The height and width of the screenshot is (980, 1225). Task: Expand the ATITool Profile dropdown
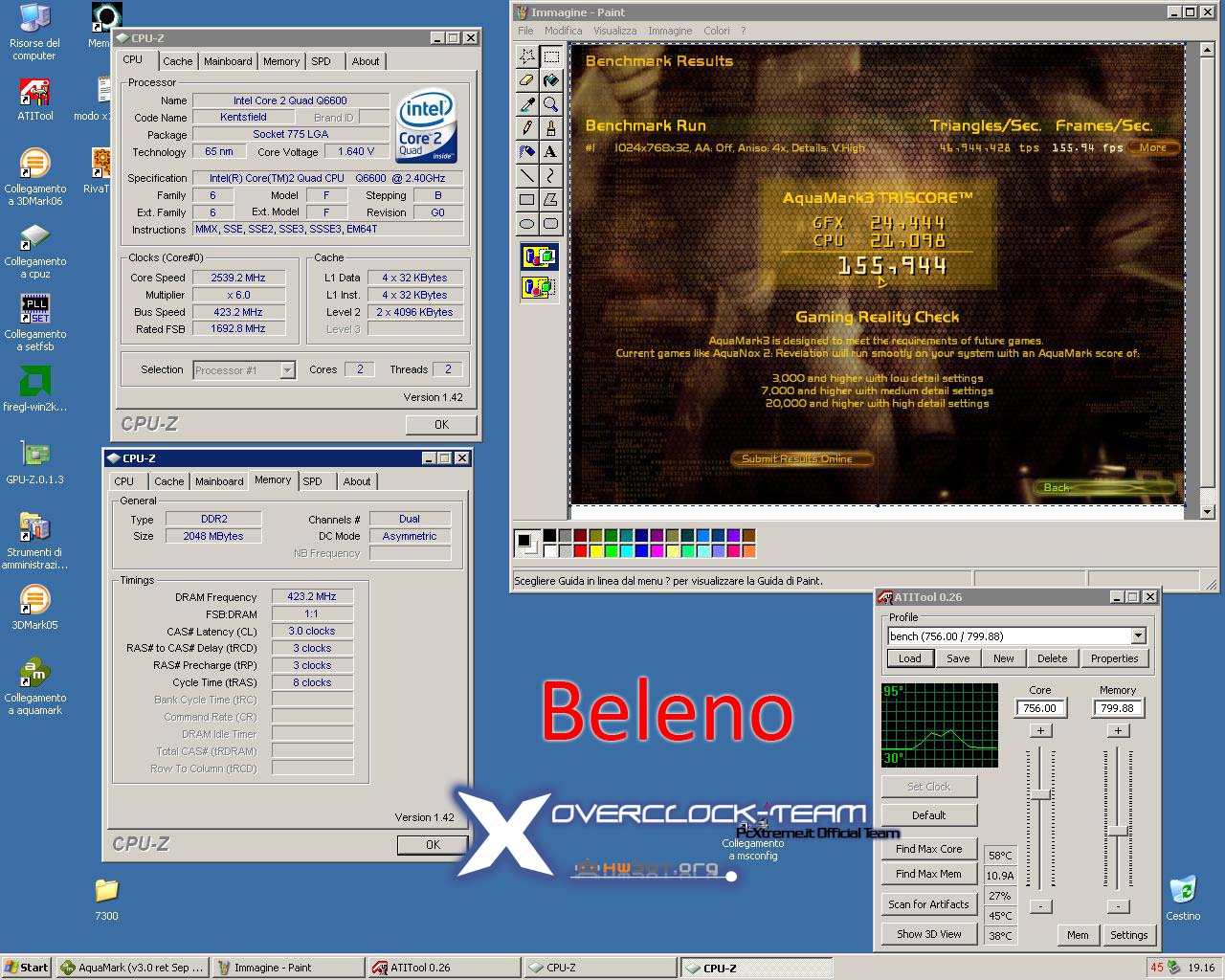pyautogui.click(x=1138, y=636)
